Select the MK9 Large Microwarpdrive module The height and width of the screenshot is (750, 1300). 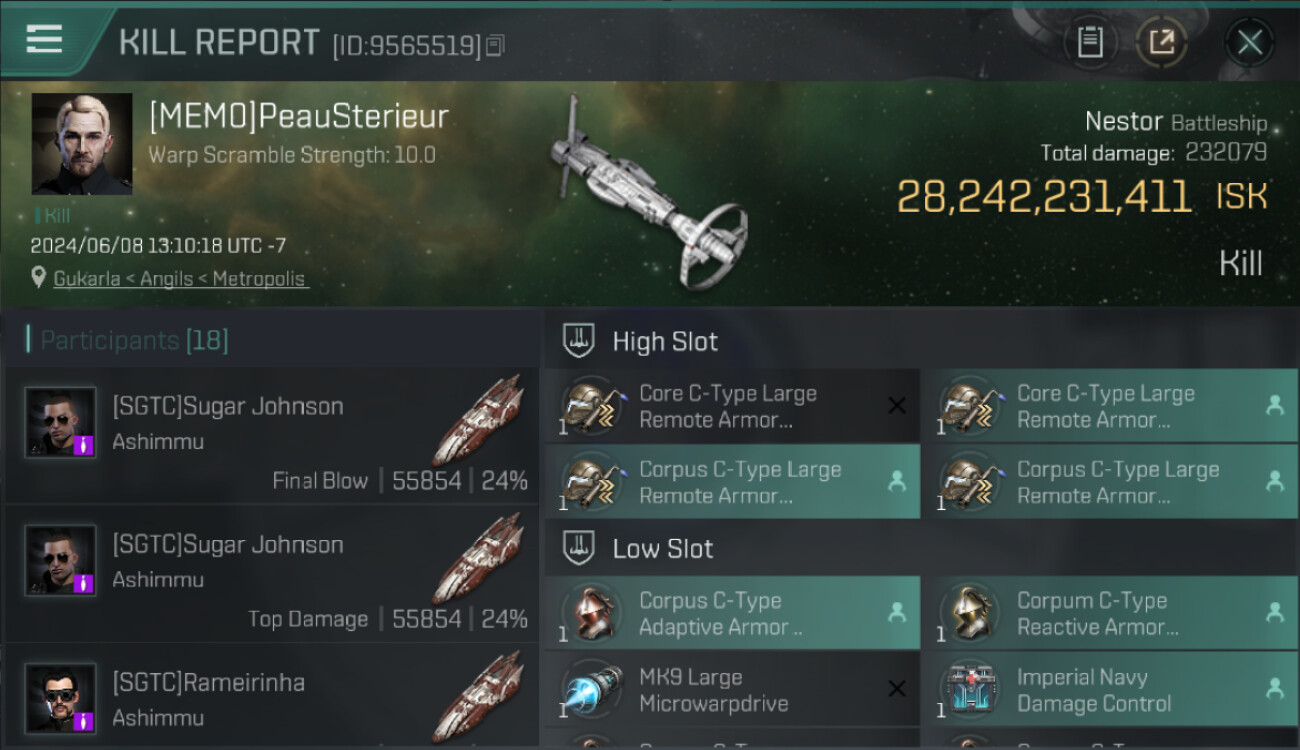(732, 689)
